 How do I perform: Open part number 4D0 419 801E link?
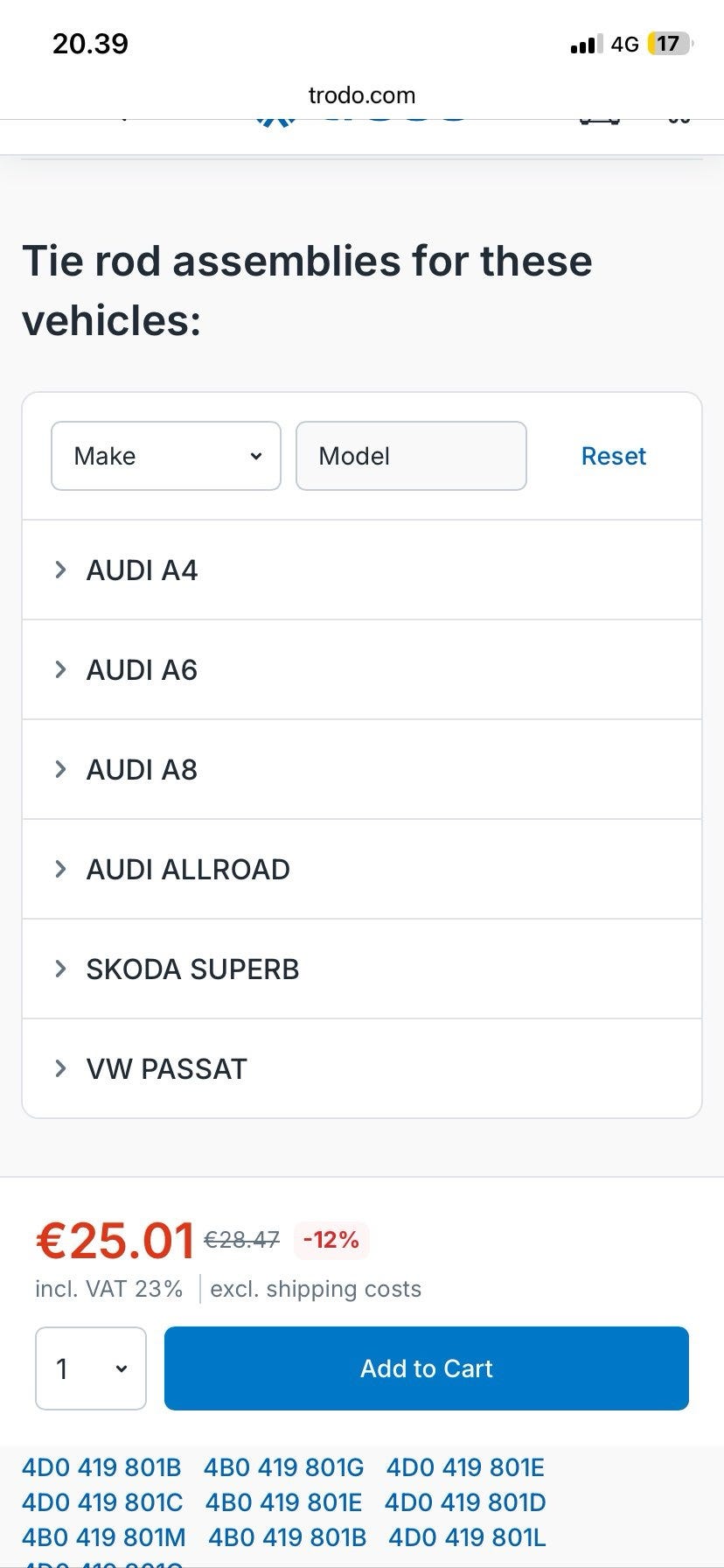(x=465, y=1467)
